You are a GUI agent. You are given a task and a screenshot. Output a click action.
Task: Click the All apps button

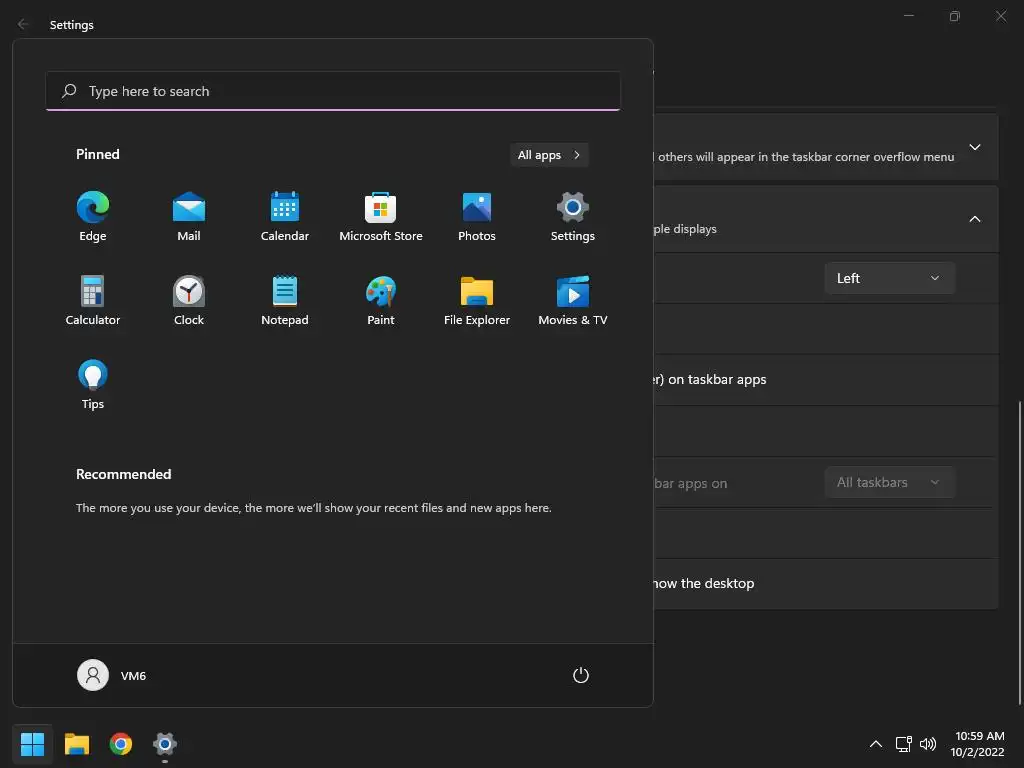(549, 155)
